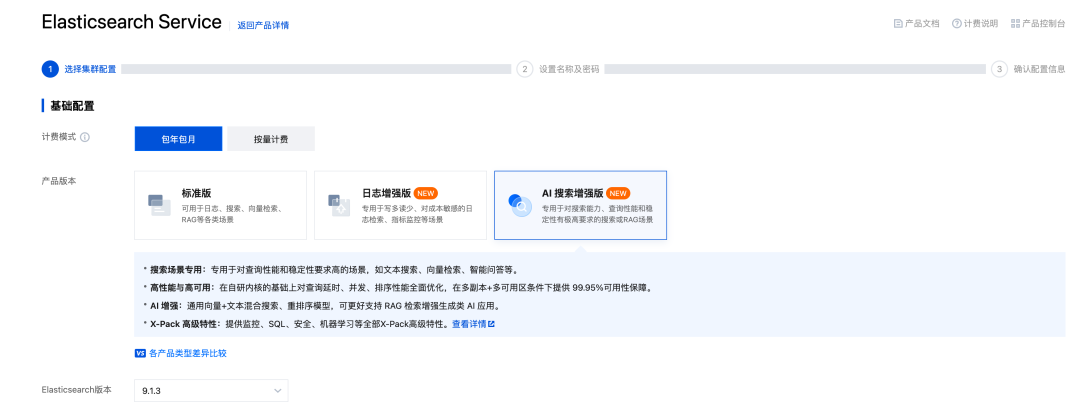Go to step 选择集群配置
This screenshot has width=1080, height=413.
click(90, 69)
